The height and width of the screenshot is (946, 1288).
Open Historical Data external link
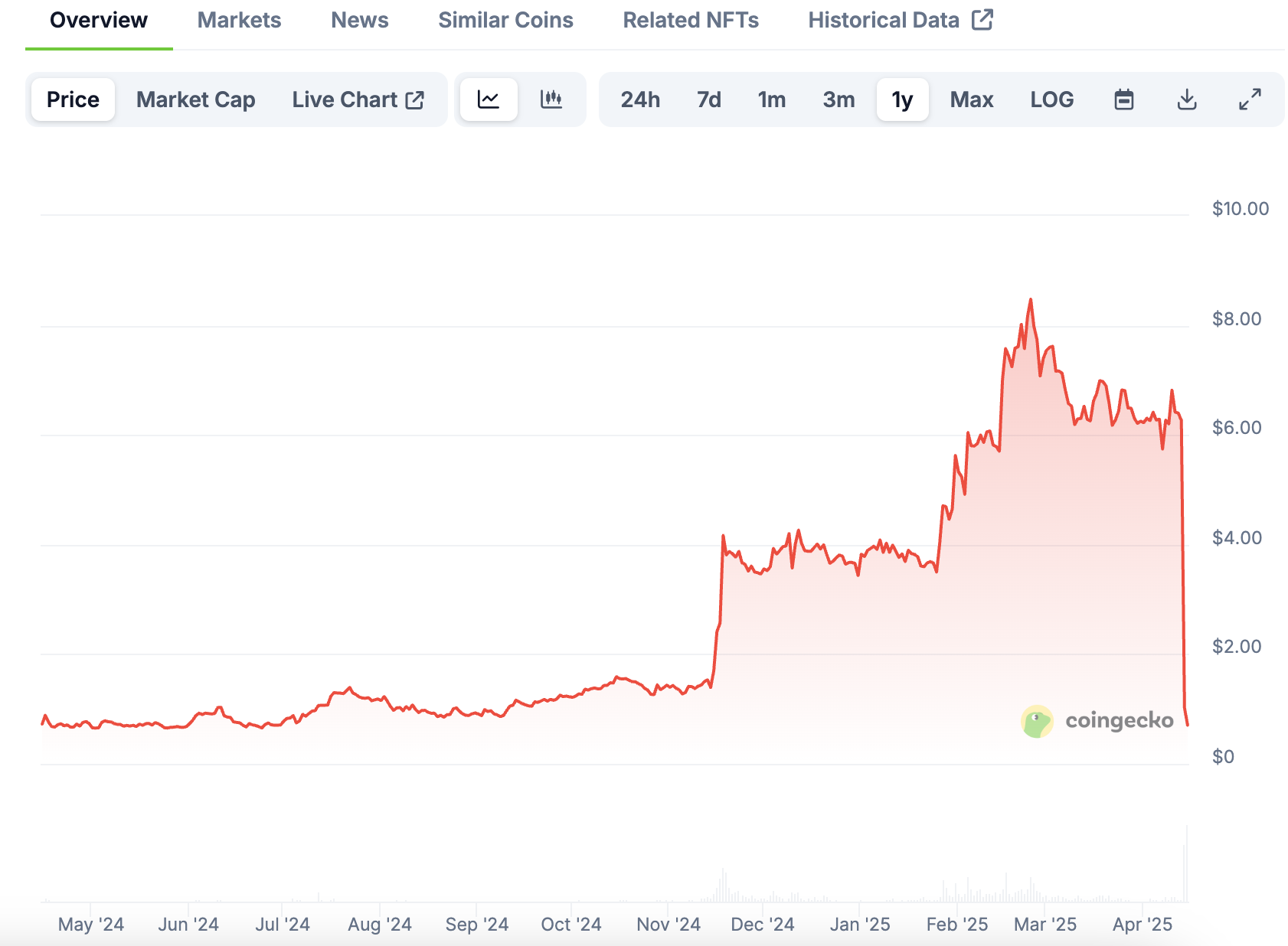(x=900, y=20)
